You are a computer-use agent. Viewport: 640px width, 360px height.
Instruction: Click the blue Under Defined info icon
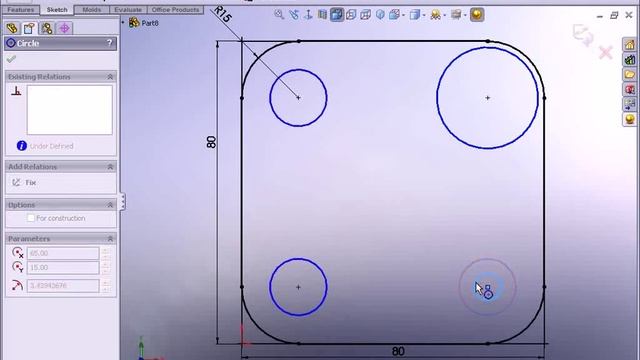point(22,146)
